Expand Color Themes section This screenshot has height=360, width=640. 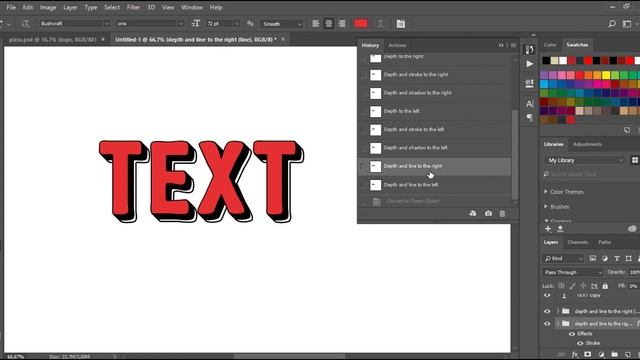pos(546,191)
